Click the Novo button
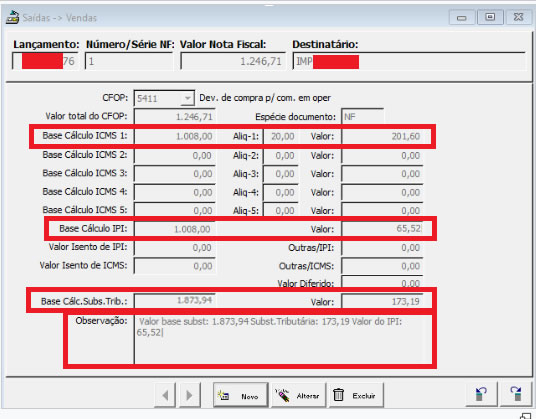Viewport: 536px width, 419px height. 240,395
